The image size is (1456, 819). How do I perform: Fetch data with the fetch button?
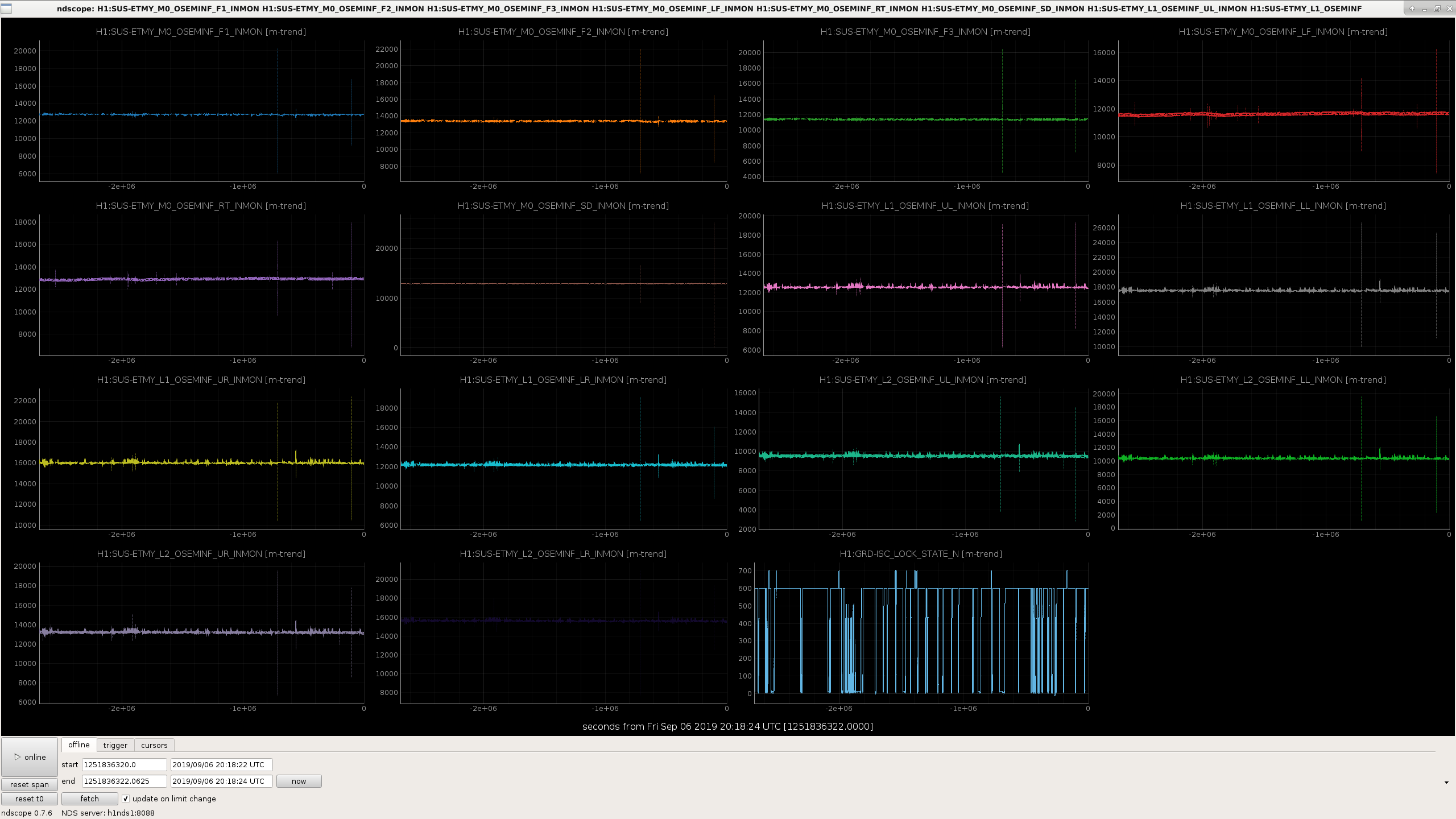pyautogui.click(x=89, y=799)
